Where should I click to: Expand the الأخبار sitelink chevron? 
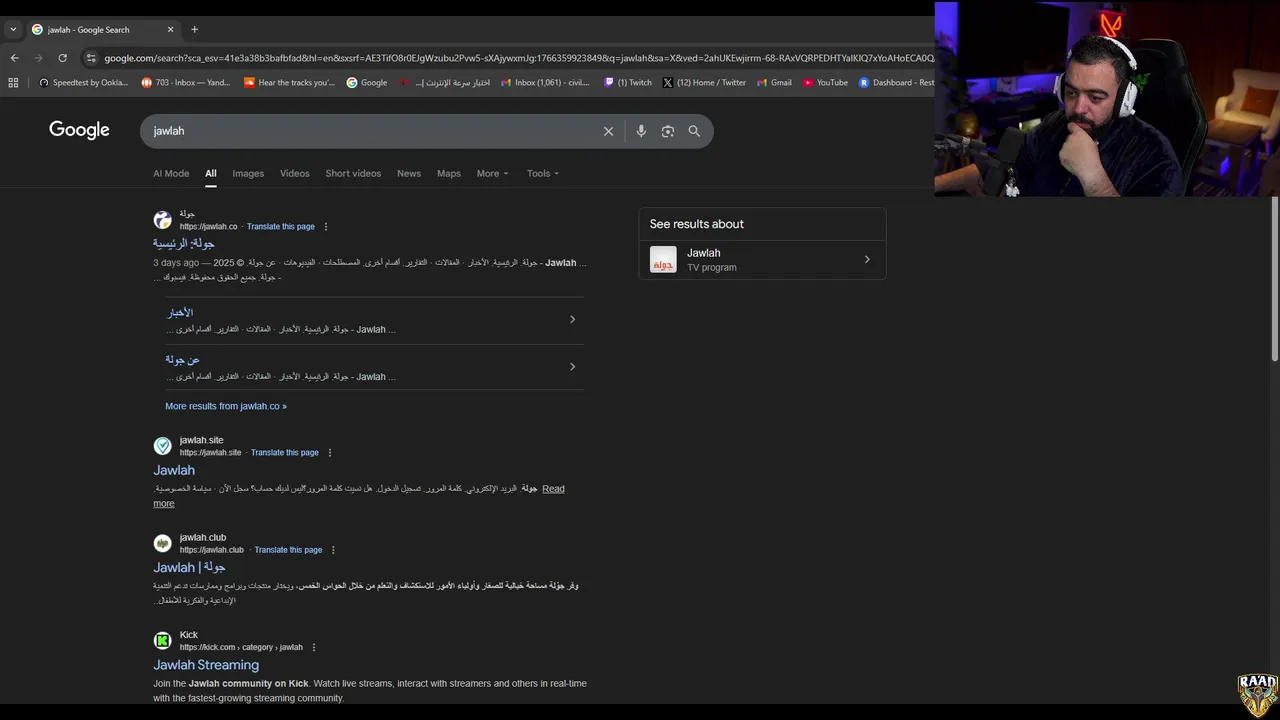[572, 320]
